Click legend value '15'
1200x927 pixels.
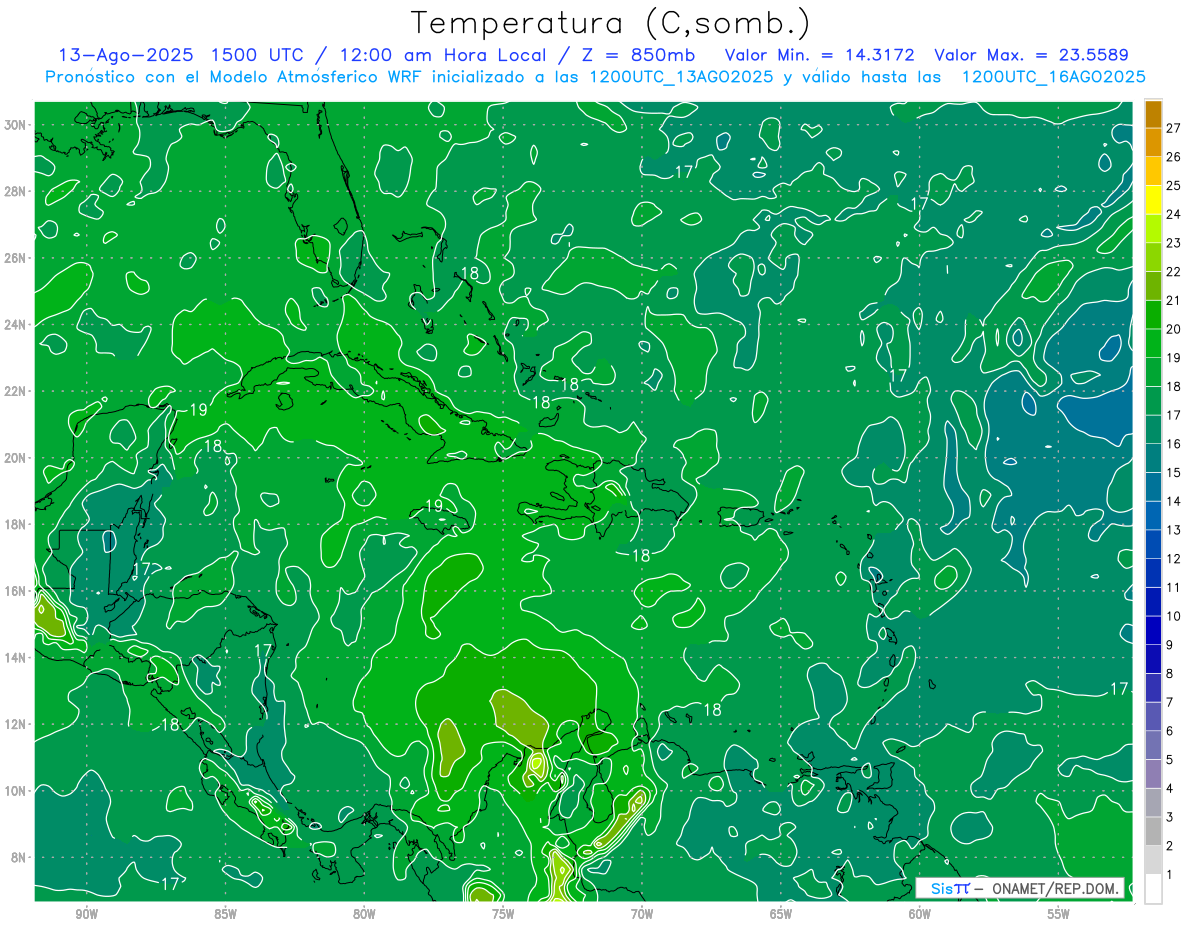1174,473
